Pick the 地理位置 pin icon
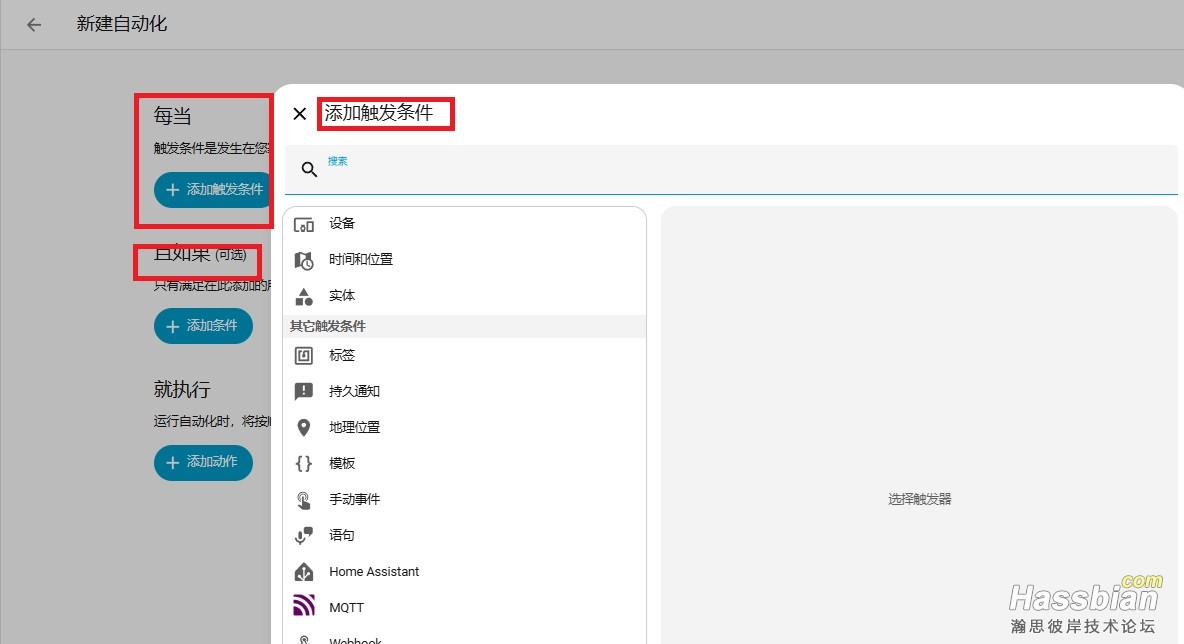The image size is (1184, 644). pyautogui.click(x=304, y=428)
